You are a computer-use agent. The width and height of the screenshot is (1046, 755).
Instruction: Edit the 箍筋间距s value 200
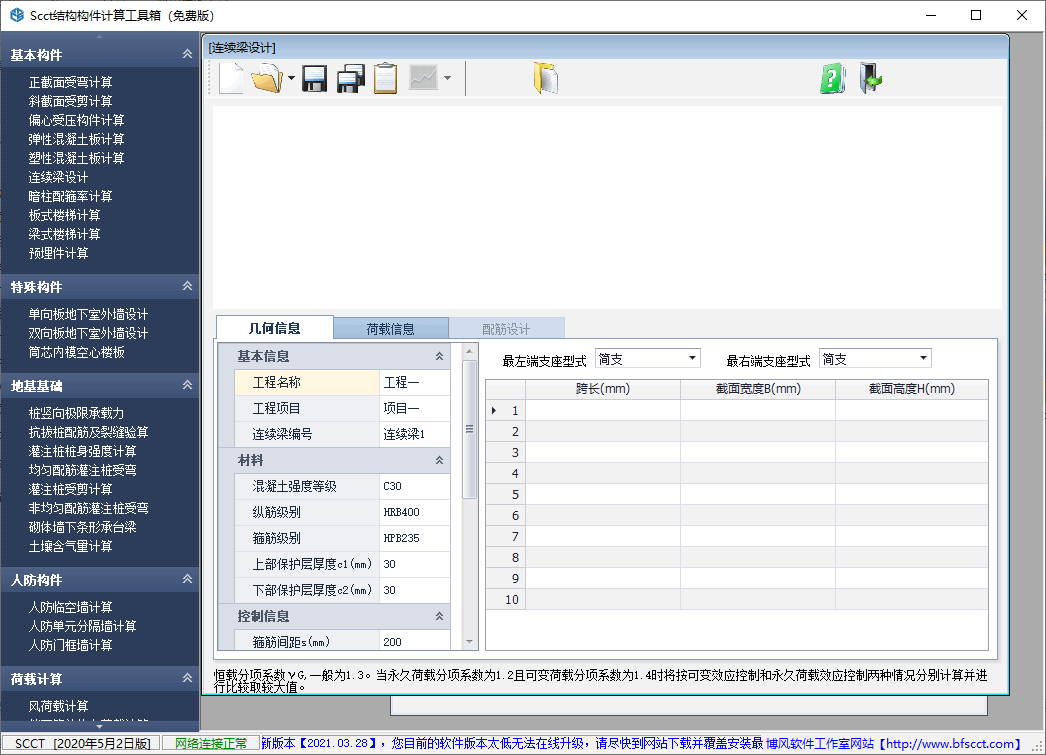(414, 642)
